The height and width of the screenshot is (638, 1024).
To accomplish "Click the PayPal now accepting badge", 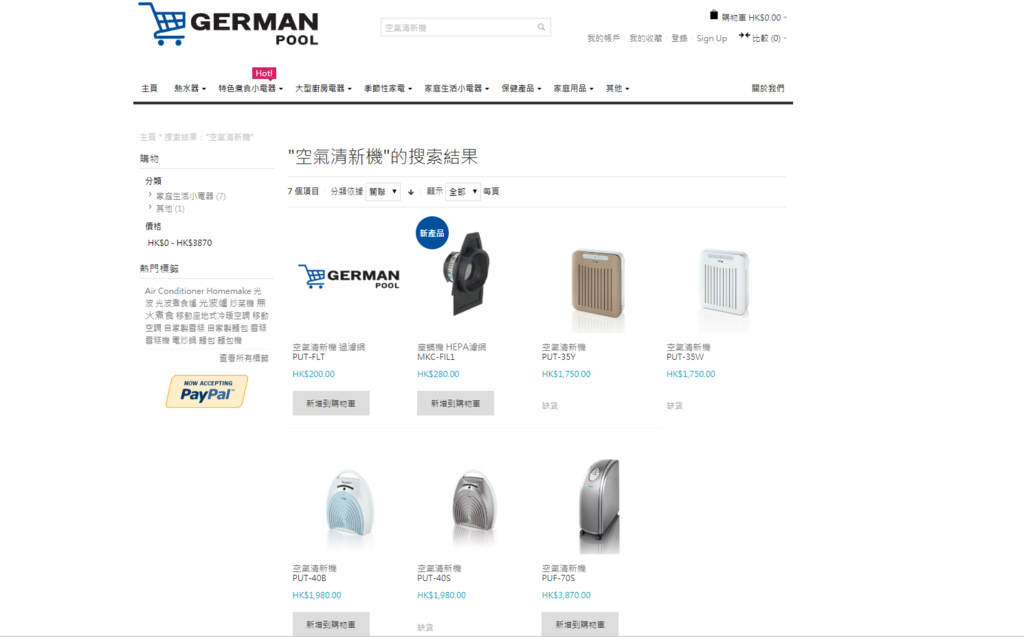I will coord(207,391).
